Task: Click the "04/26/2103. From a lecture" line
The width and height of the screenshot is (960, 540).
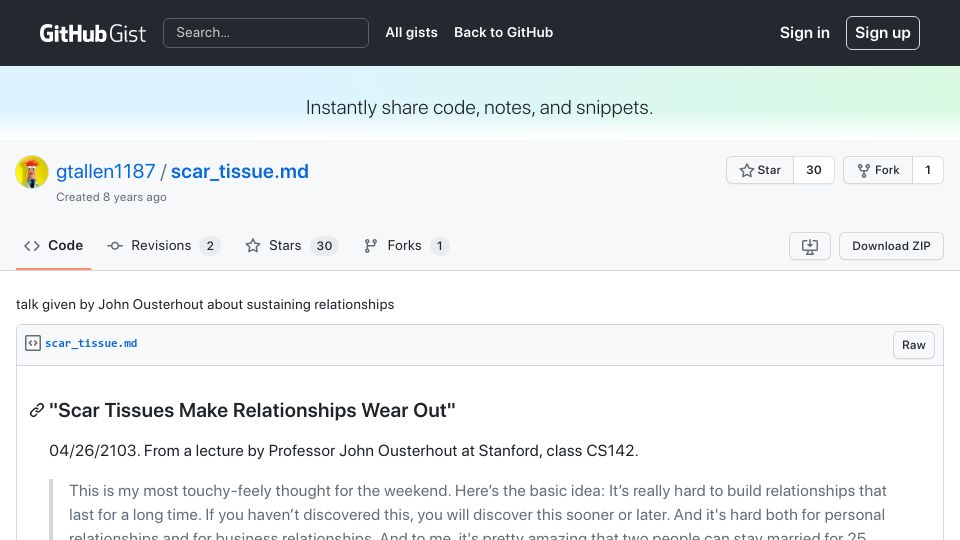Action: (343, 451)
